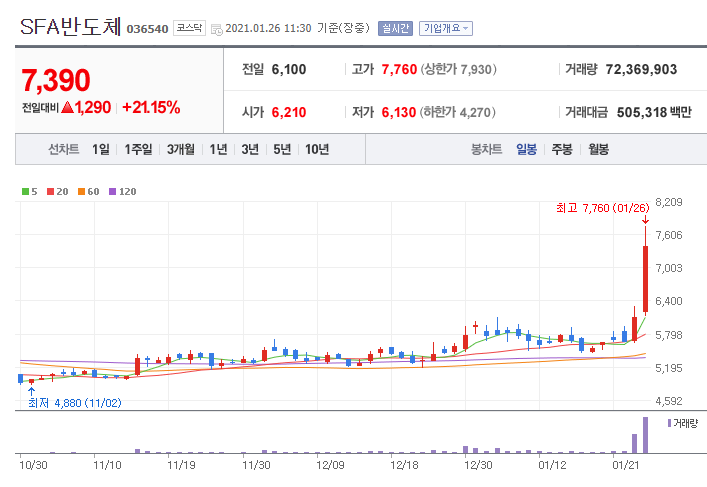Click the percent change +21.15%

[x=151, y=107]
